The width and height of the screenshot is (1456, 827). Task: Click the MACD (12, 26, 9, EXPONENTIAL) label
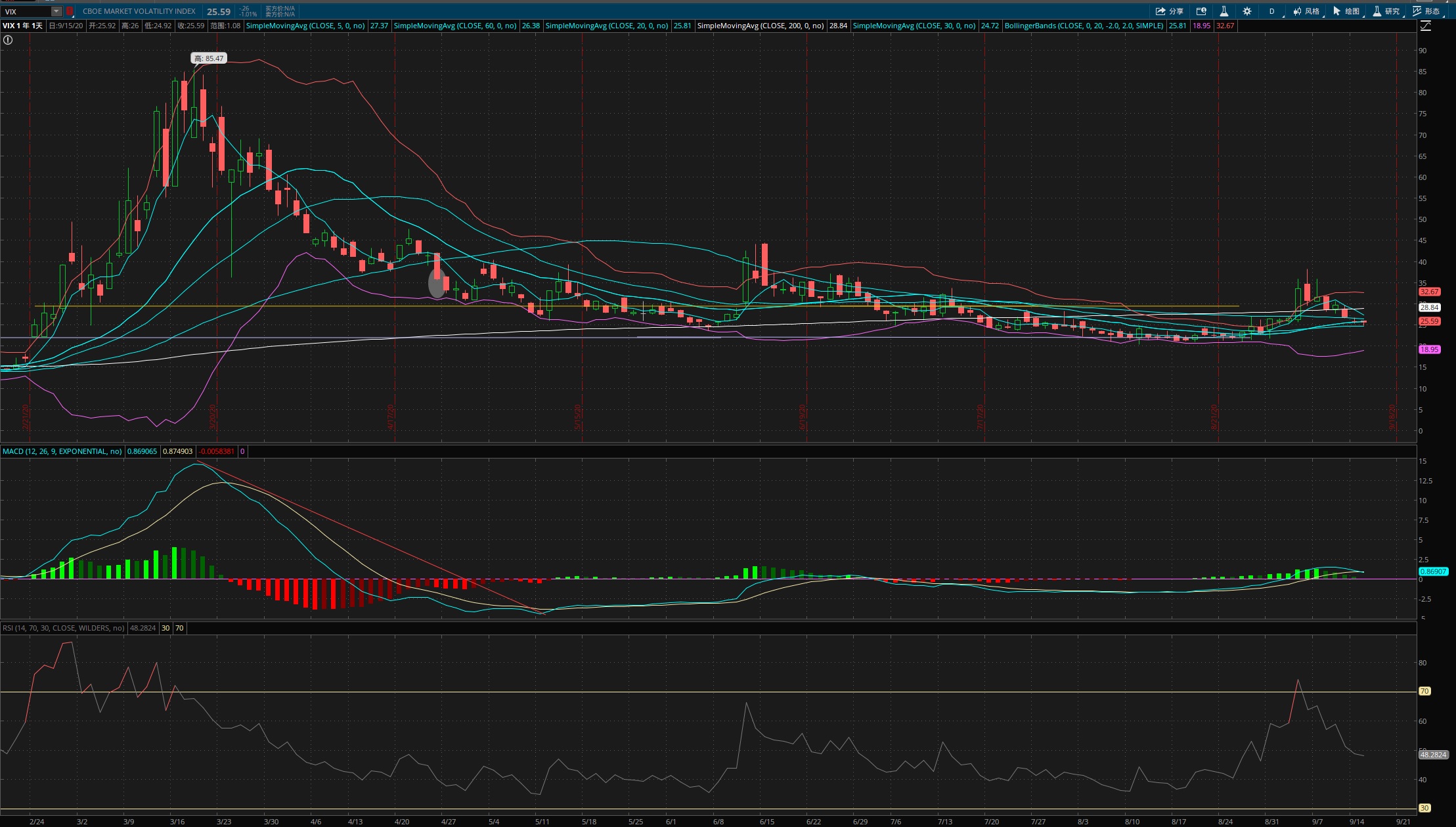pos(62,451)
